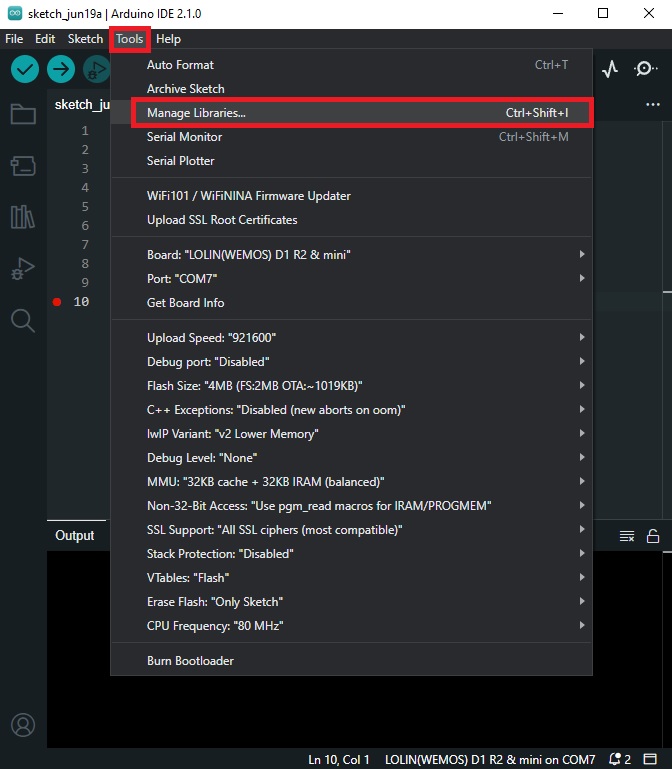Toggle the bottom panel from status bar
672x769 pixels.
pos(650,759)
